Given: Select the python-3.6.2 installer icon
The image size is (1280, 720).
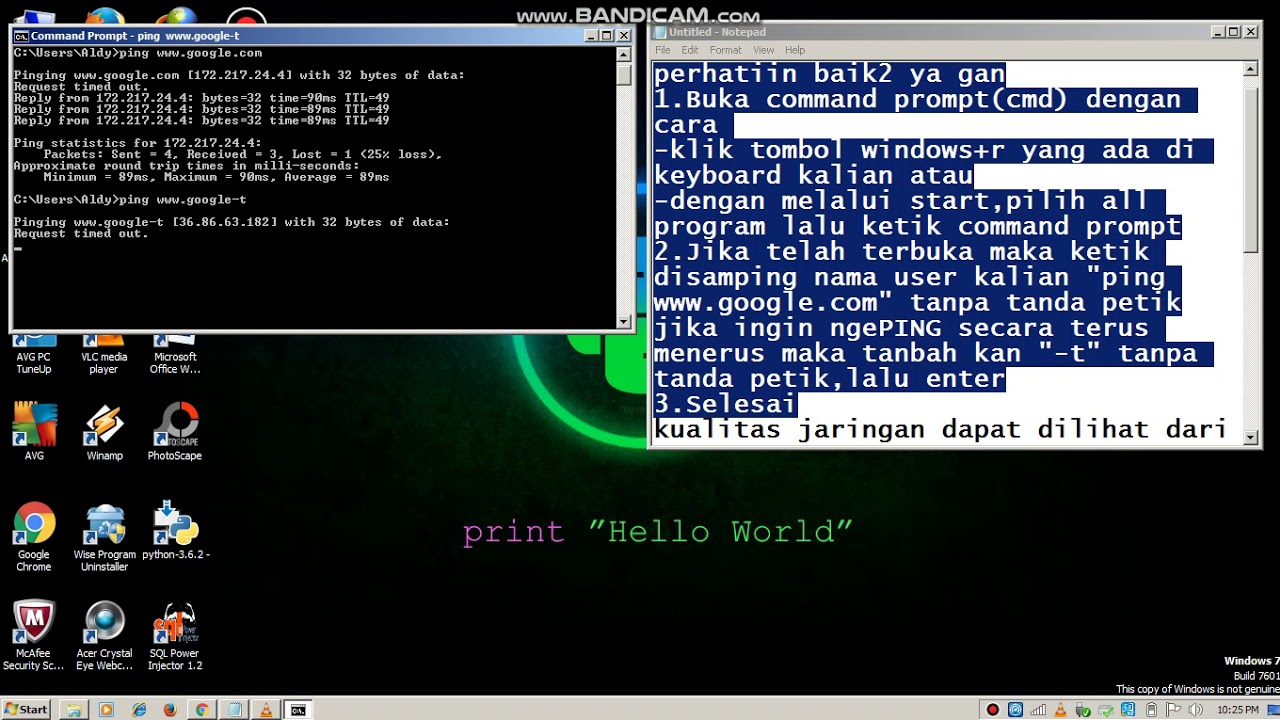Looking at the screenshot, I should 175,530.
